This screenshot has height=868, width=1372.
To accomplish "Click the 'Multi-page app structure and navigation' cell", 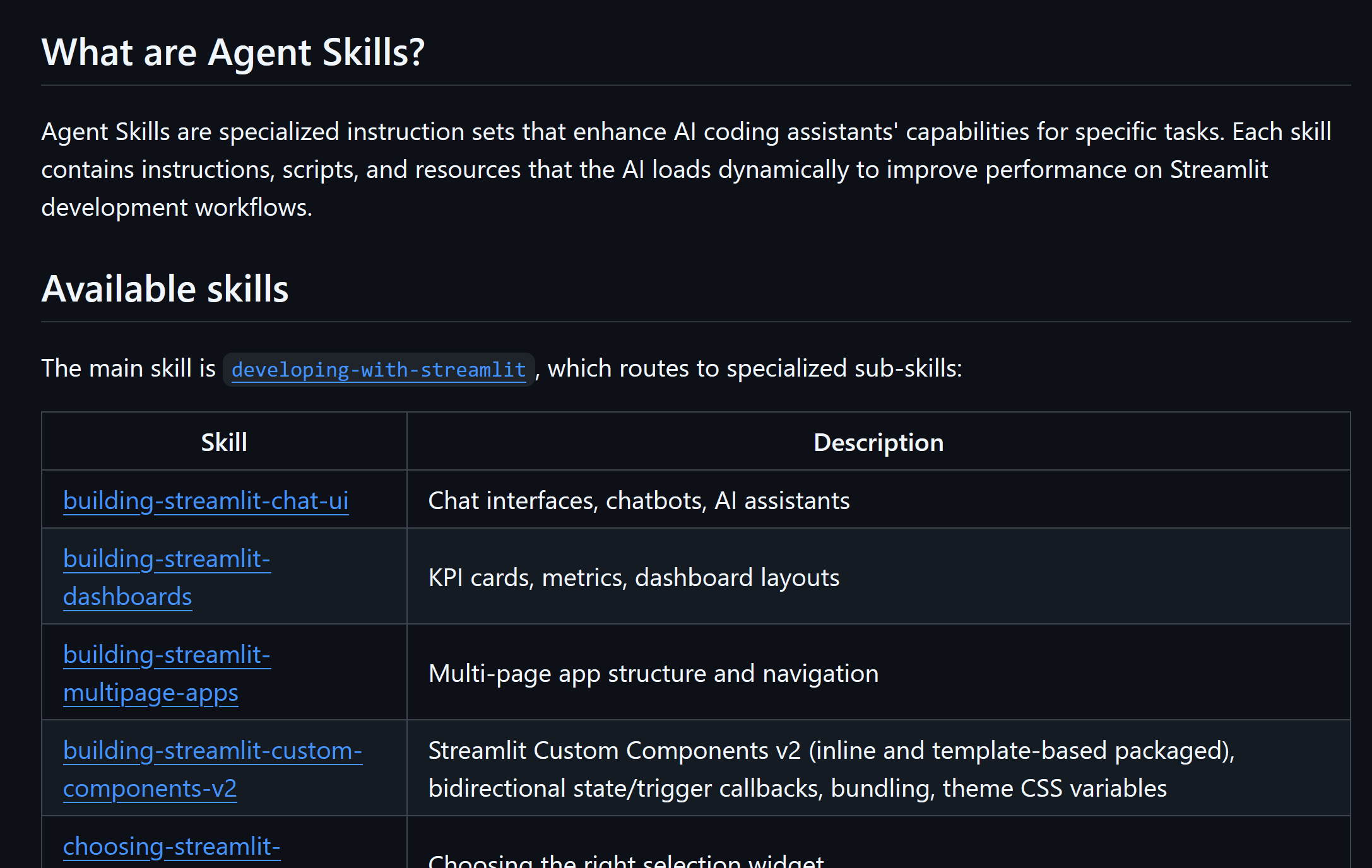I will pyautogui.click(x=653, y=674).
